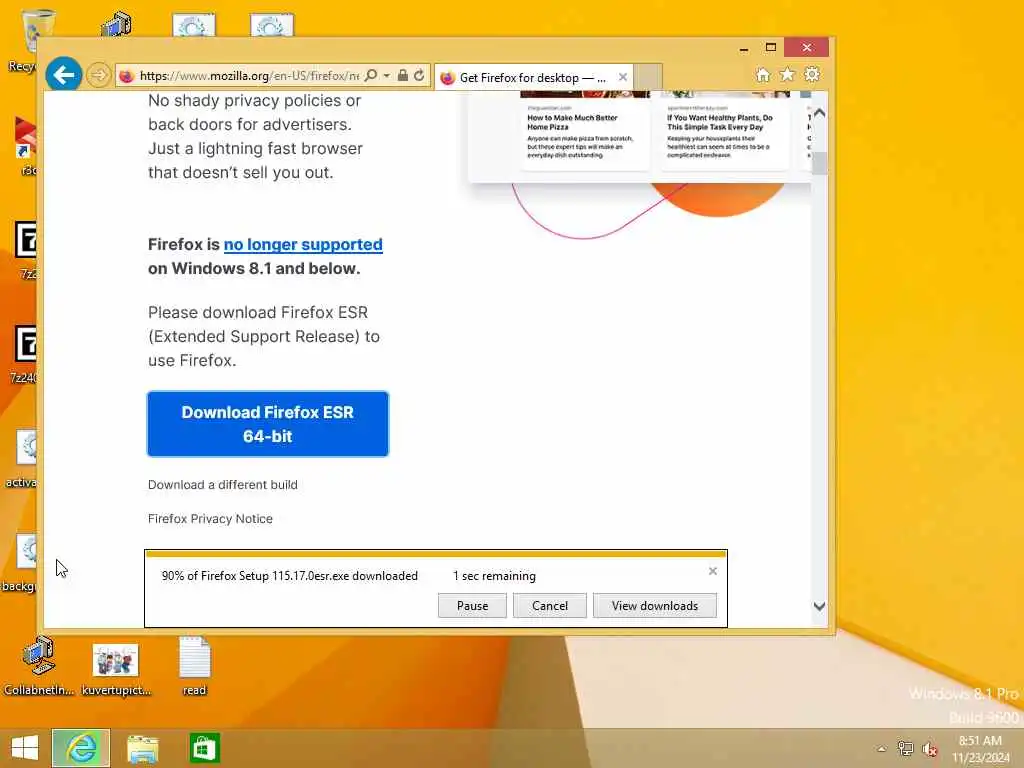The image size is (1024, 768).
Task: Open Download a different build link
Action: coord(223,485)
